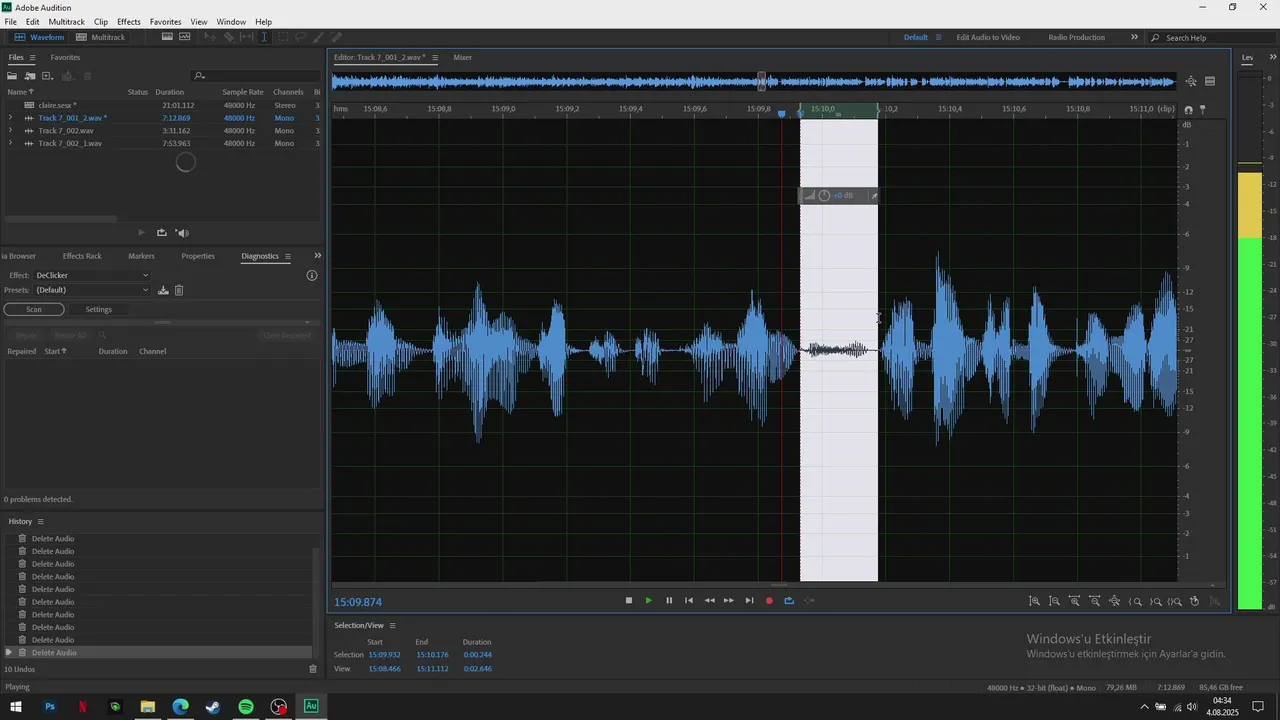Switch to Waveform editor view
The image size is (1280, 720).
tap(39, 37)
